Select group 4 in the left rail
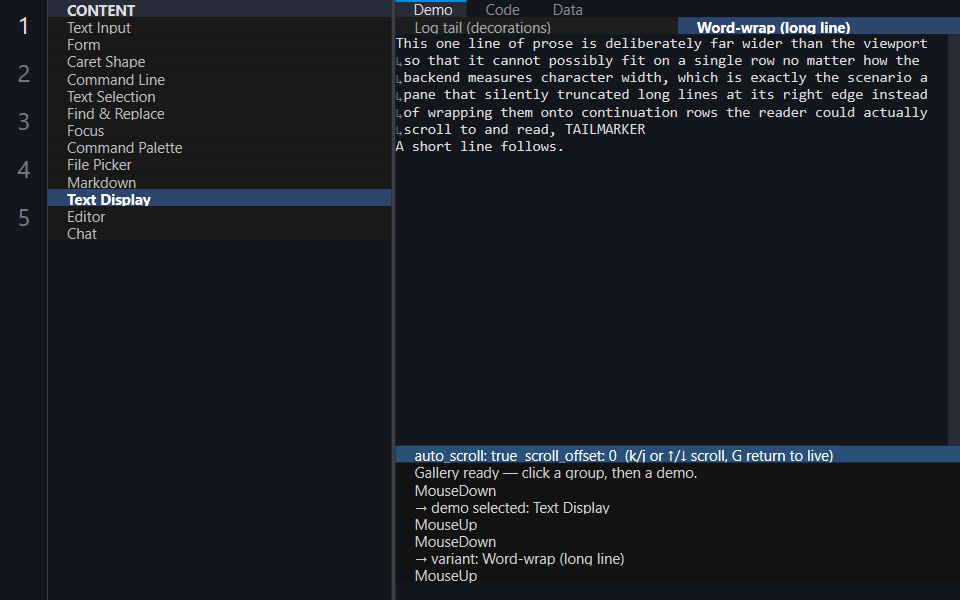Image resolution: width=960 pixels, height=600 pixels. (x=24, y=169)
